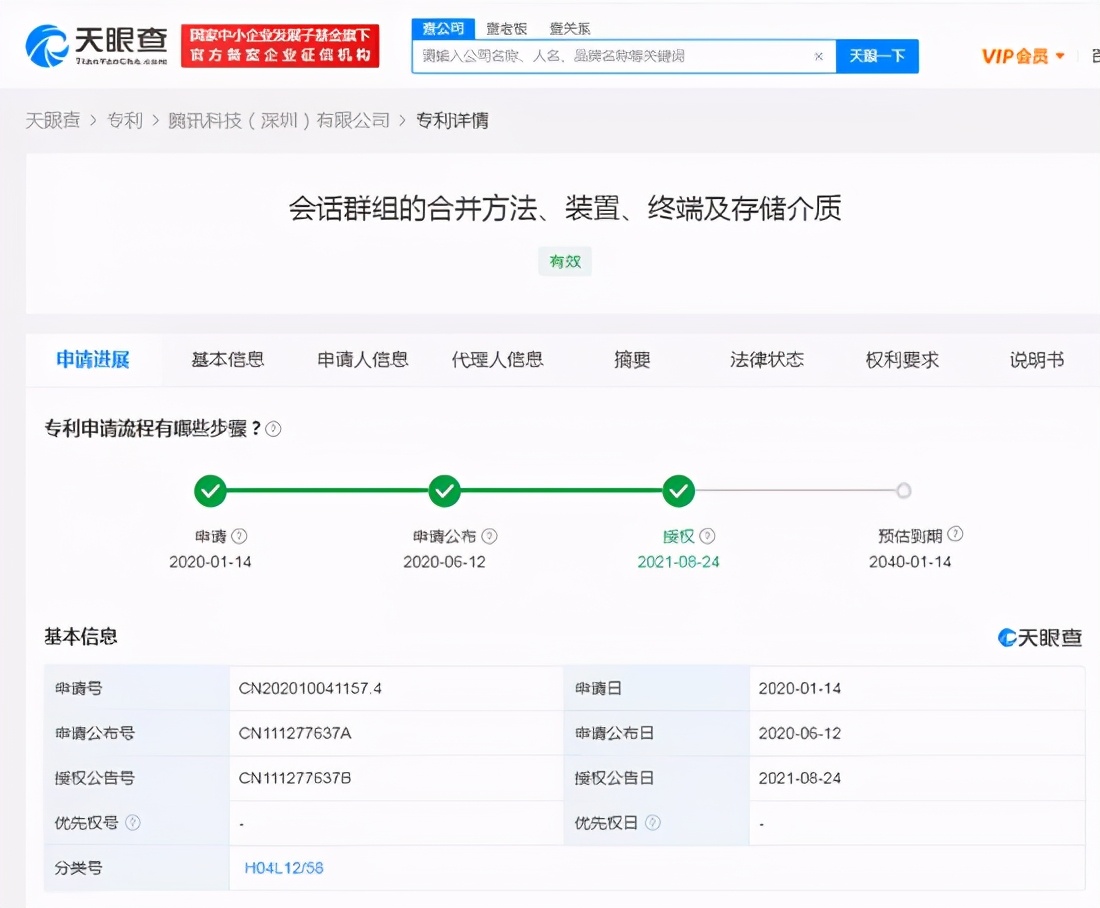Open 腾讯科技（深圳）有限公司 from the breadcrumb
This screenshot has width=1100, height=908.
[280, 119]
